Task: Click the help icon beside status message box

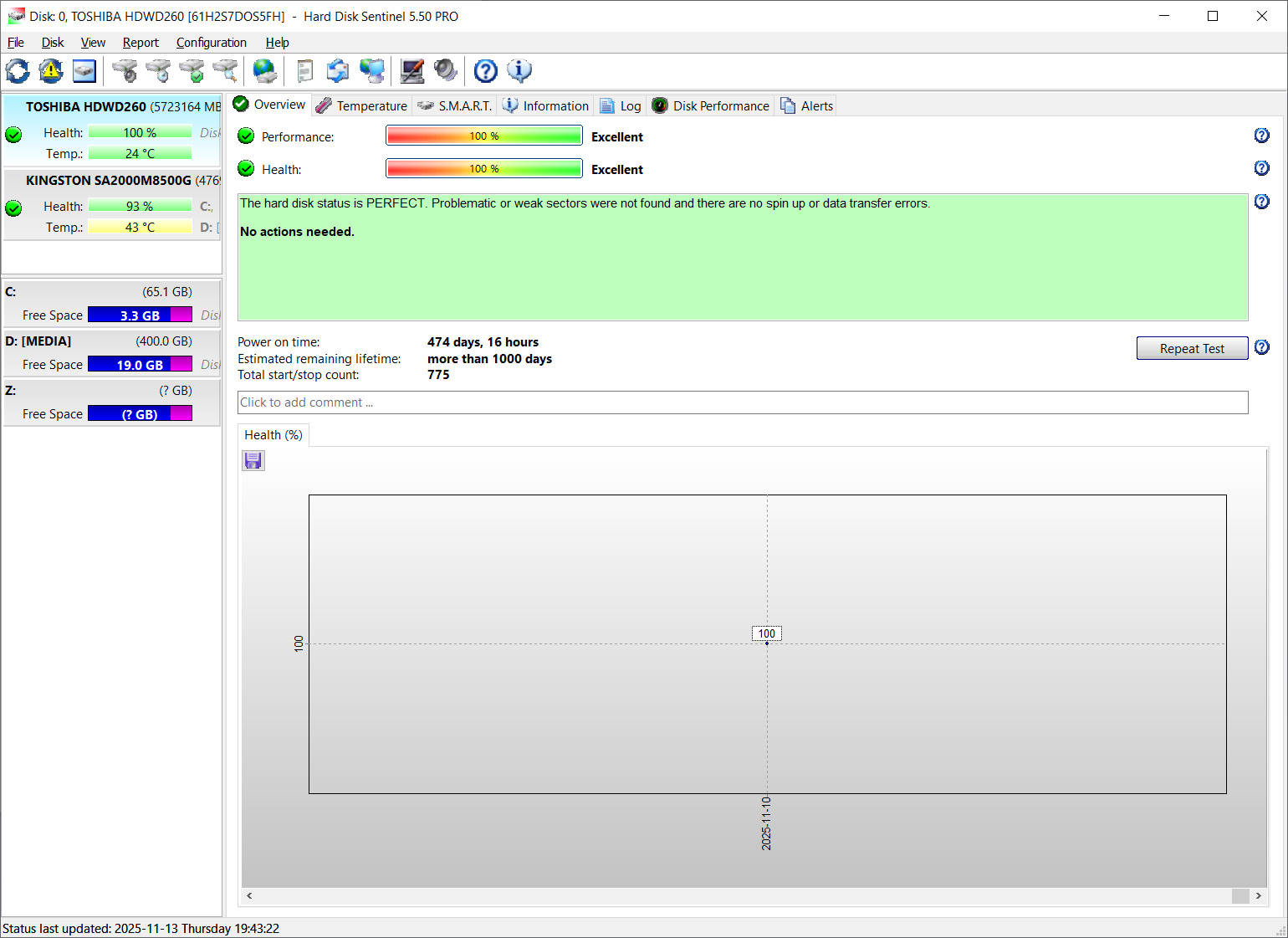Action: coord(1262,202)
